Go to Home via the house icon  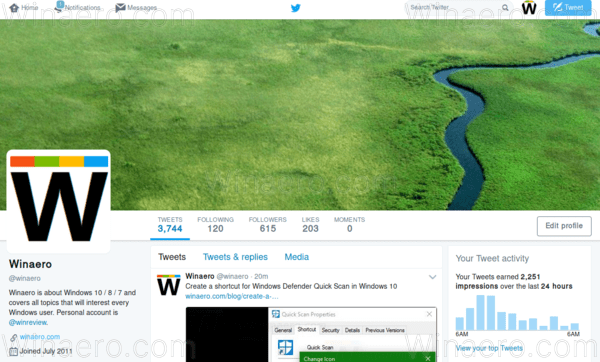click(x=14, y=8)
